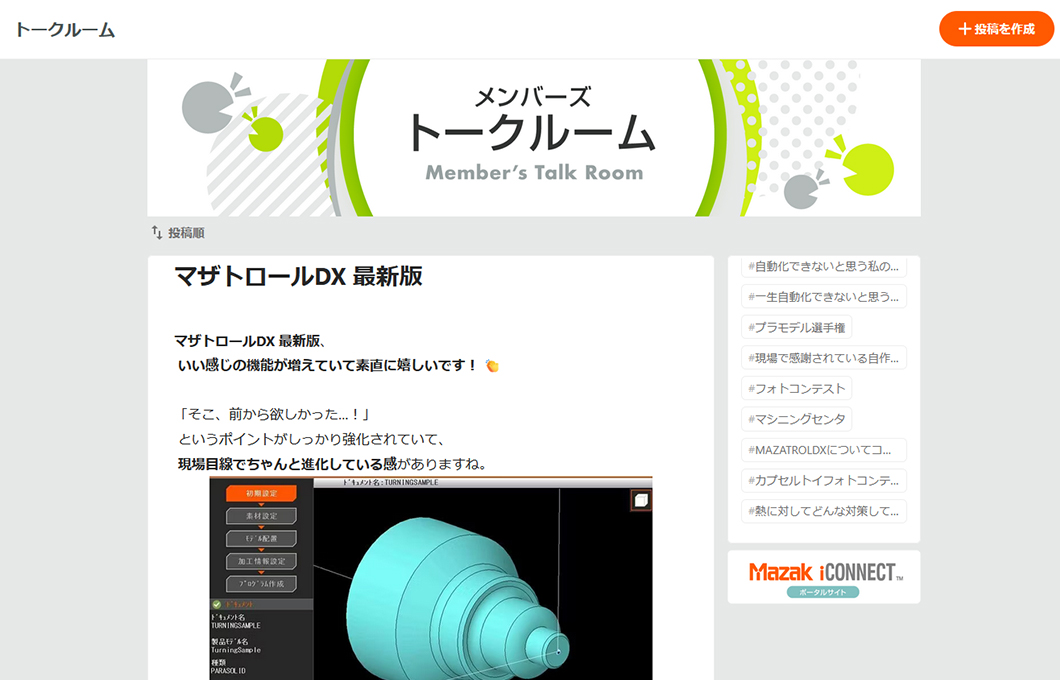Viewport: 1060px width, 680px height.
Task: Click the line いい感じの機能が増えていて素直に嬉しいです！
Action: [x=329, y=366]
